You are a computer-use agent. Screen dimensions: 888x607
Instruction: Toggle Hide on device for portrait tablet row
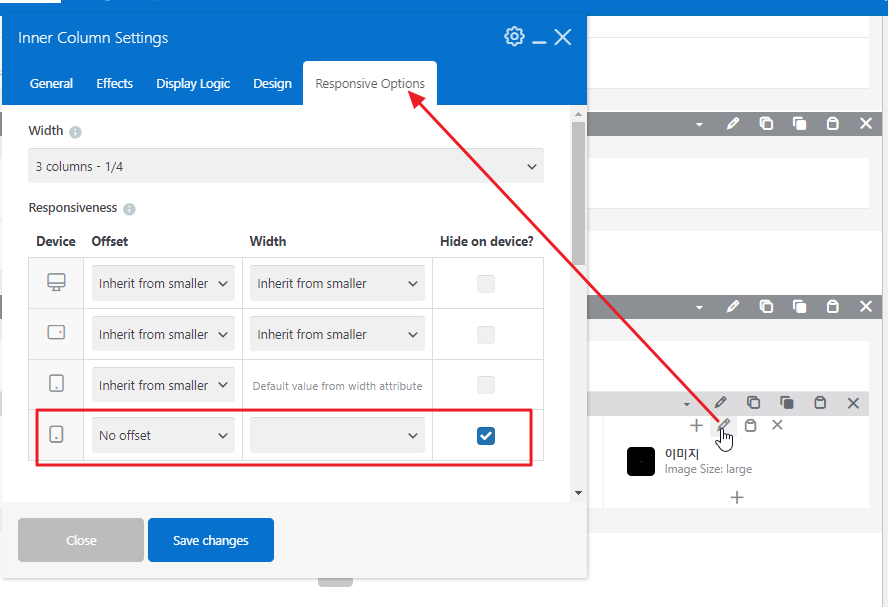486,385
